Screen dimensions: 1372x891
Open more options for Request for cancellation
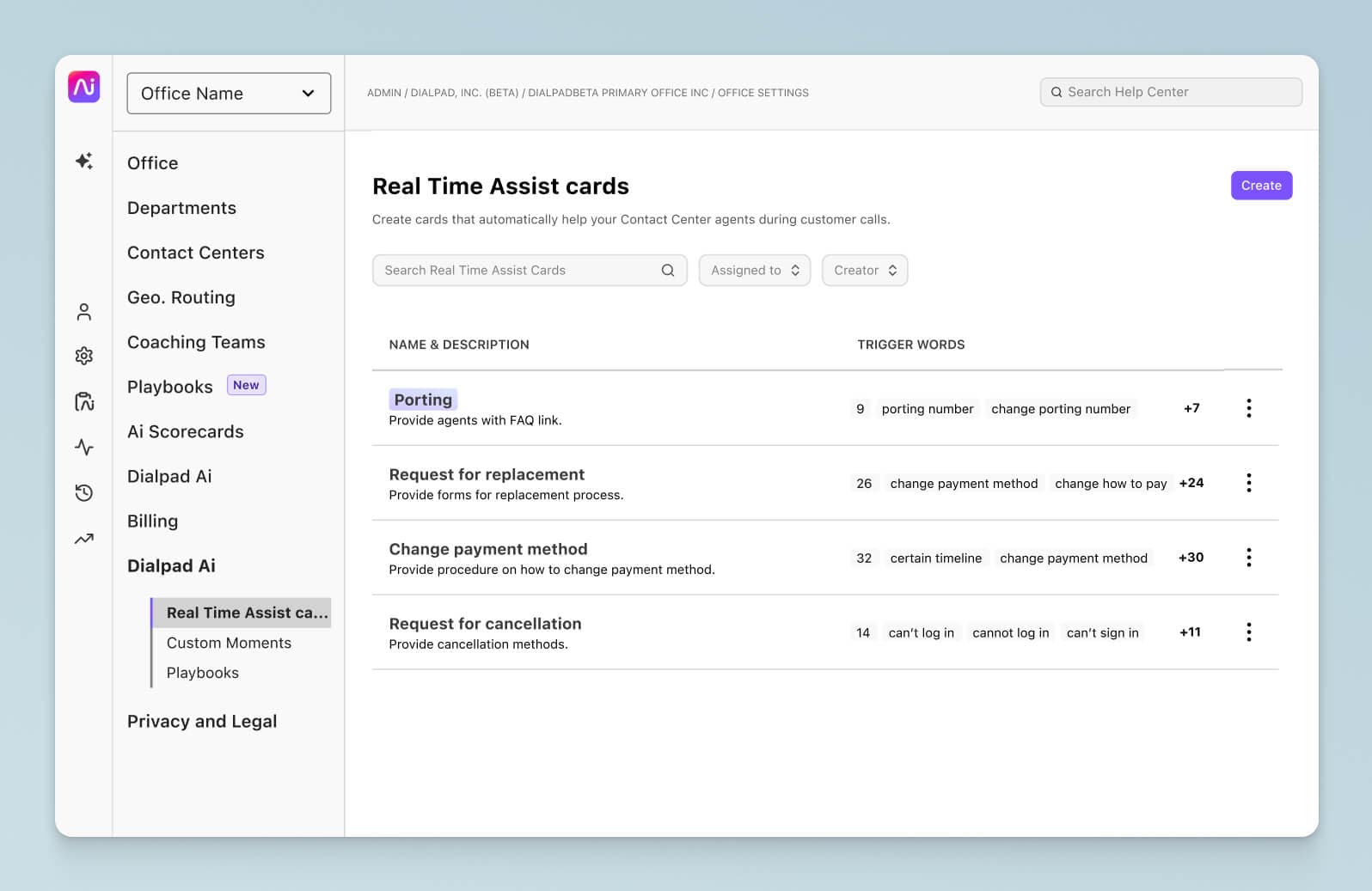pyautogui.click(x=1248, y=632)
